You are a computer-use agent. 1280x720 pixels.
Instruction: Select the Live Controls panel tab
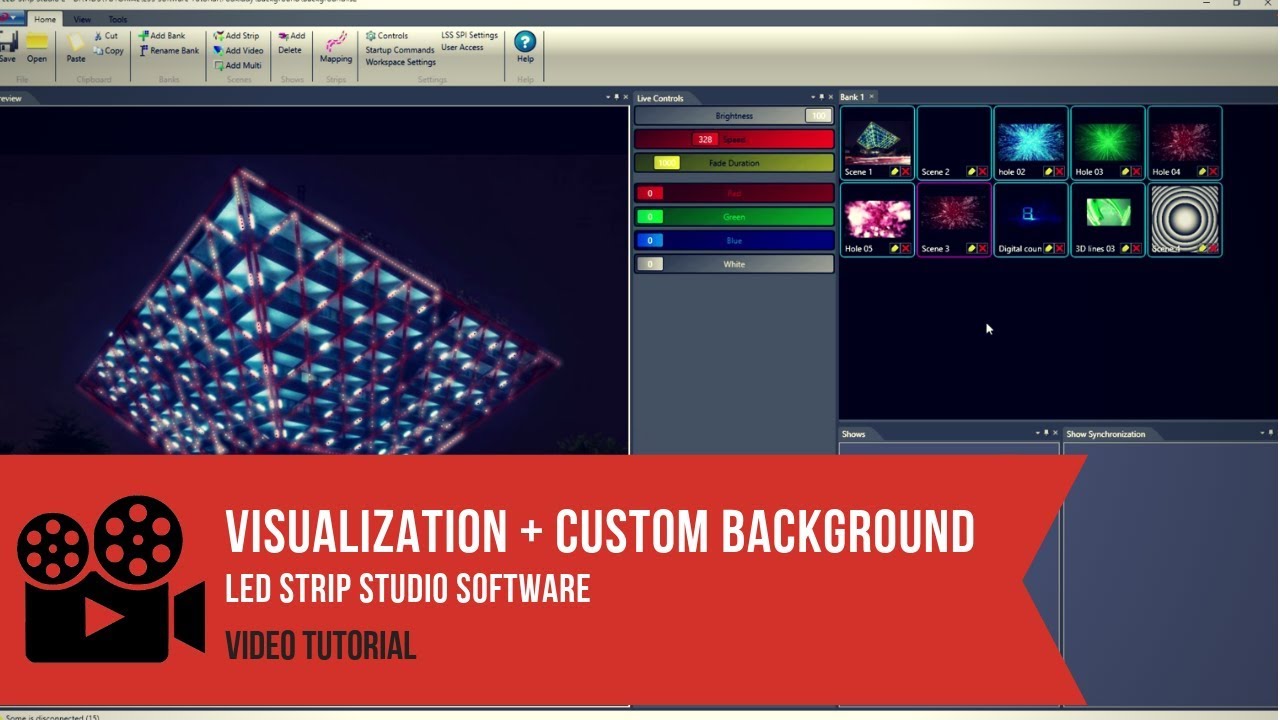(x=660, y=98)
